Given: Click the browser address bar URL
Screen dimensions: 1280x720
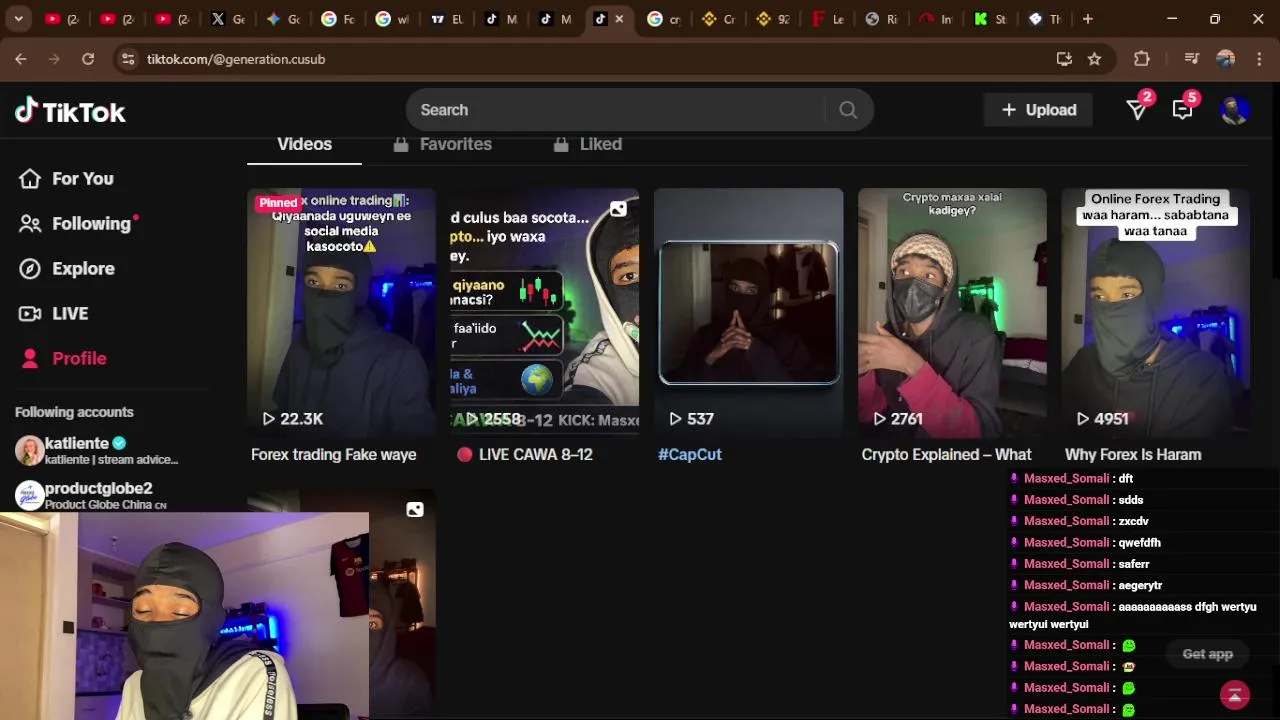Looking at the screenshot, I should (236, 59).
